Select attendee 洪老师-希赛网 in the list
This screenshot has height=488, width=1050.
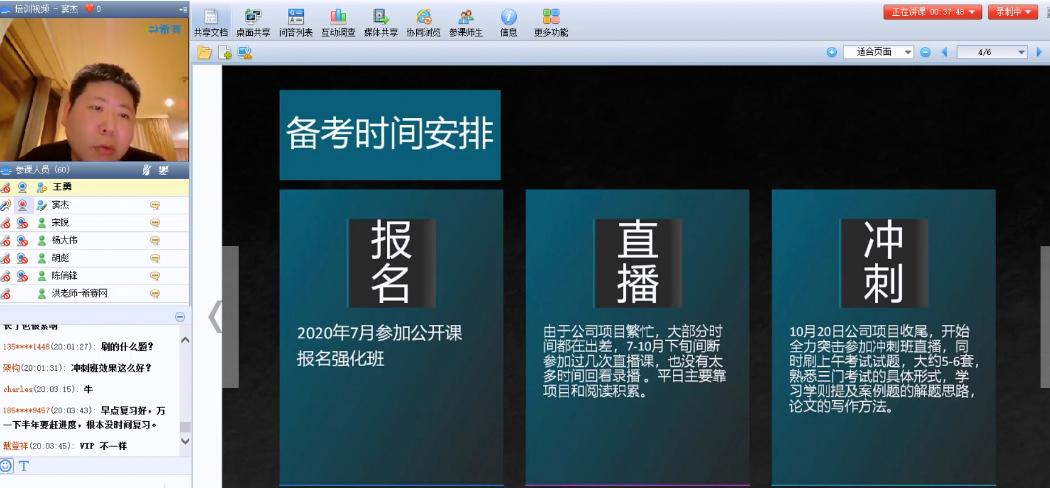[x=94, y=293]
